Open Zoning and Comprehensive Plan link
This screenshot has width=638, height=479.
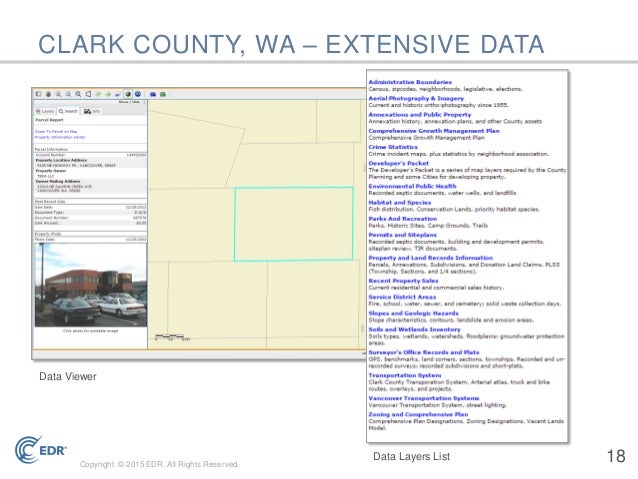[x=418, y=414]
